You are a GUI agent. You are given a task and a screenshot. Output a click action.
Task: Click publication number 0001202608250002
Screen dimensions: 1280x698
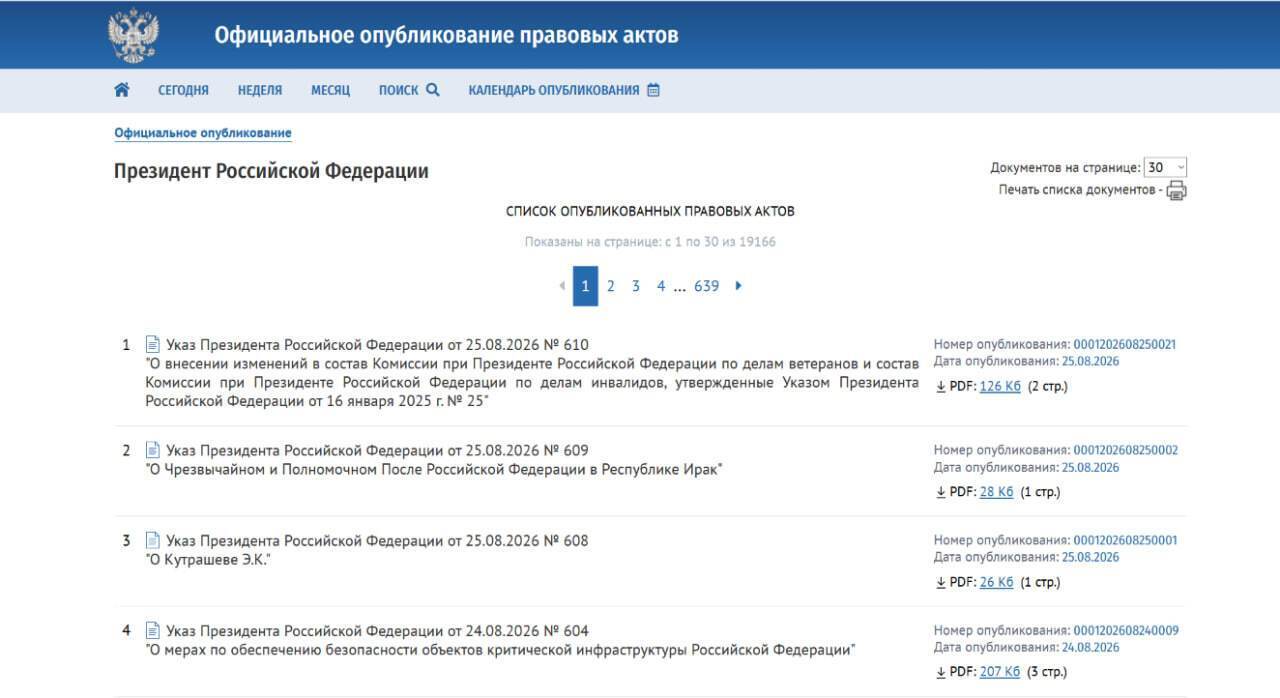1125,450
